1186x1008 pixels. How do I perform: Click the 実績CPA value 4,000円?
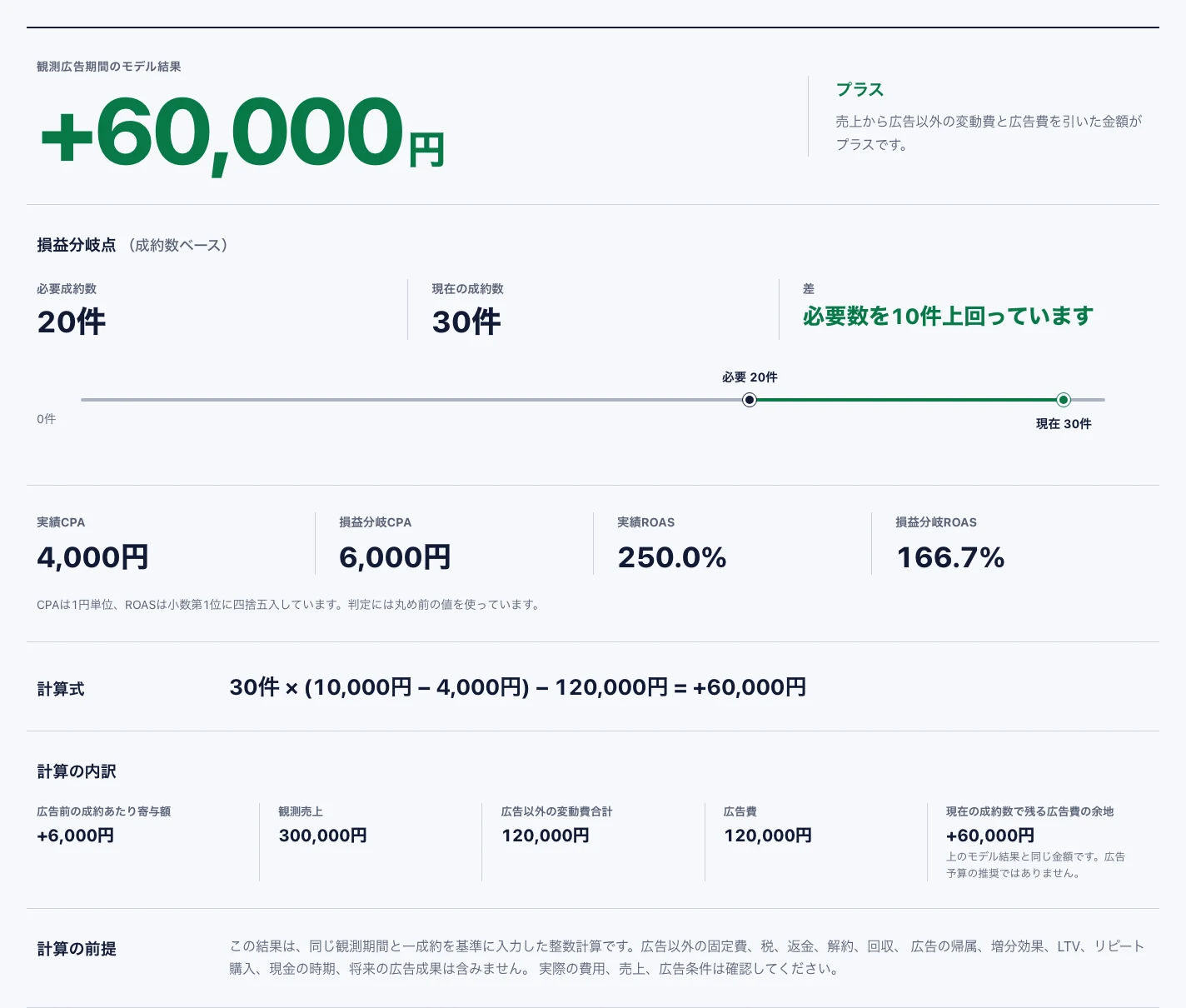[92, 557]
